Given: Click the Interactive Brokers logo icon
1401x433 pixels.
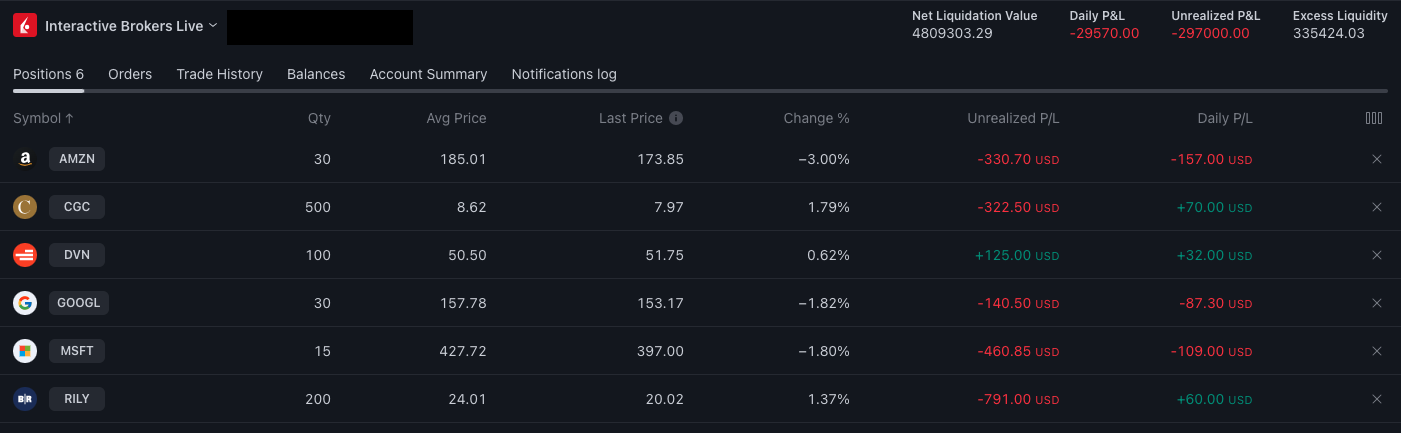Looking at the screenshot, I should [x=25, y=26].
